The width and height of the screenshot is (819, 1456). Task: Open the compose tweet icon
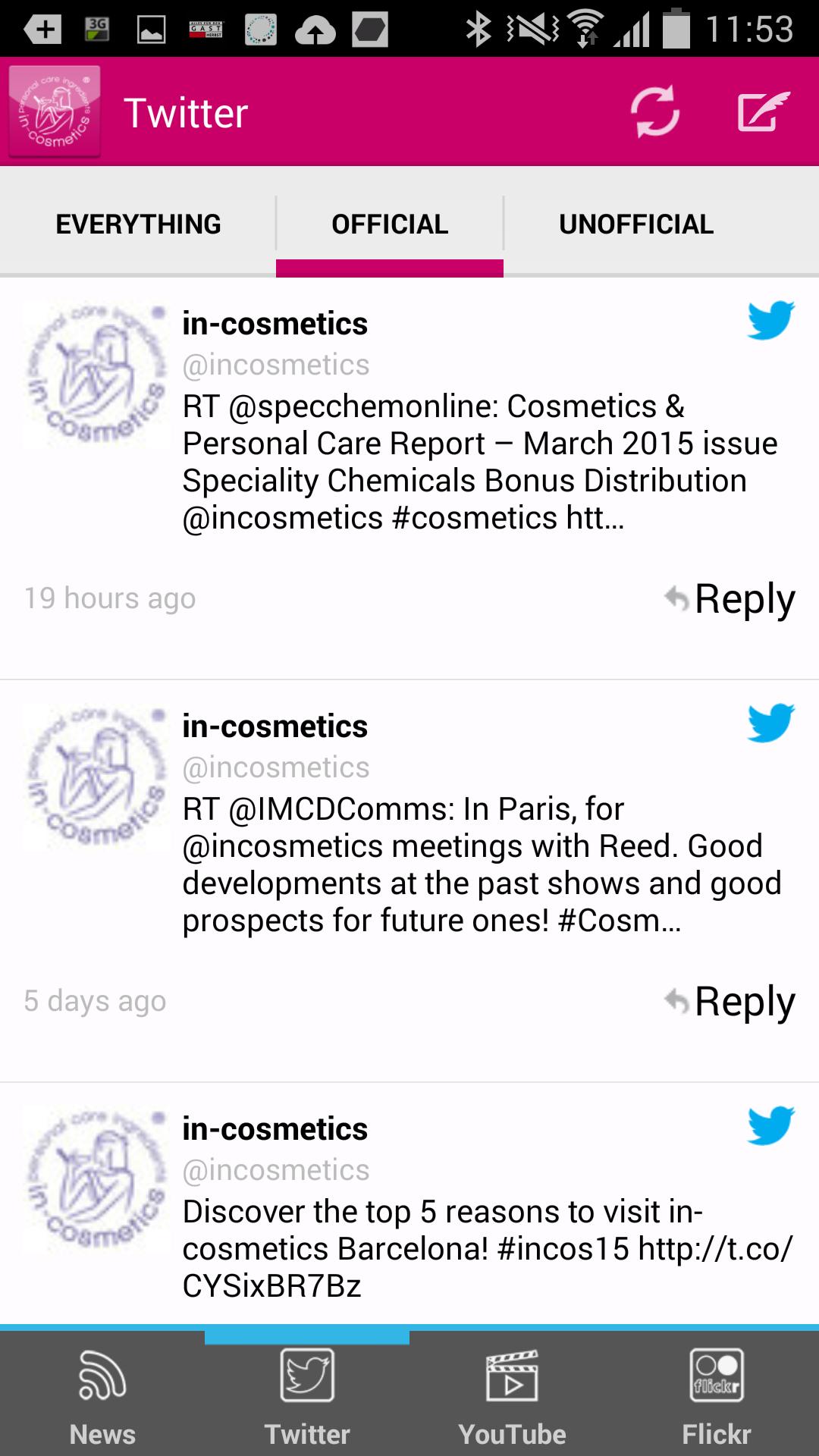coord(764,112)
